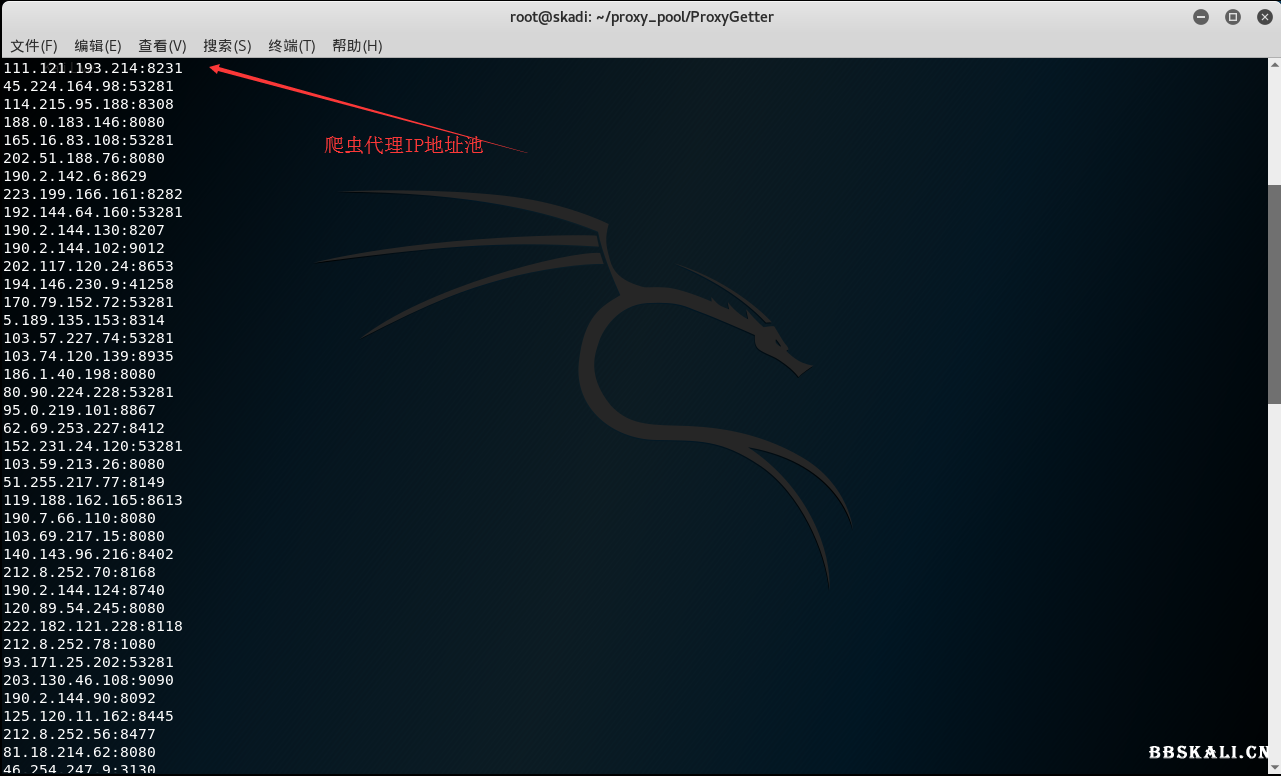Click the BBSKALI.CN watermark
1281x776 pixels.
click(1209, 752)
